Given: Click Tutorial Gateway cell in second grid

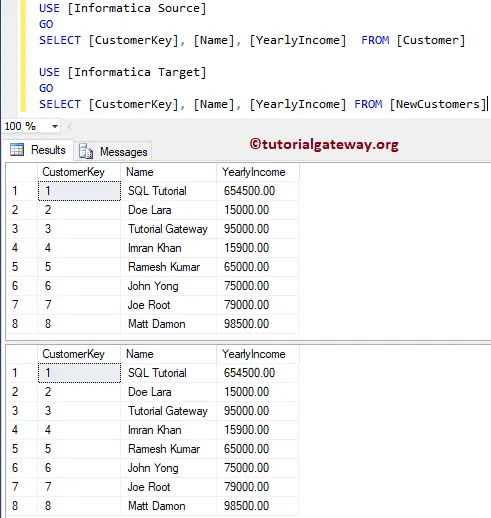Looking at the screenshot, I should (168, 411).
